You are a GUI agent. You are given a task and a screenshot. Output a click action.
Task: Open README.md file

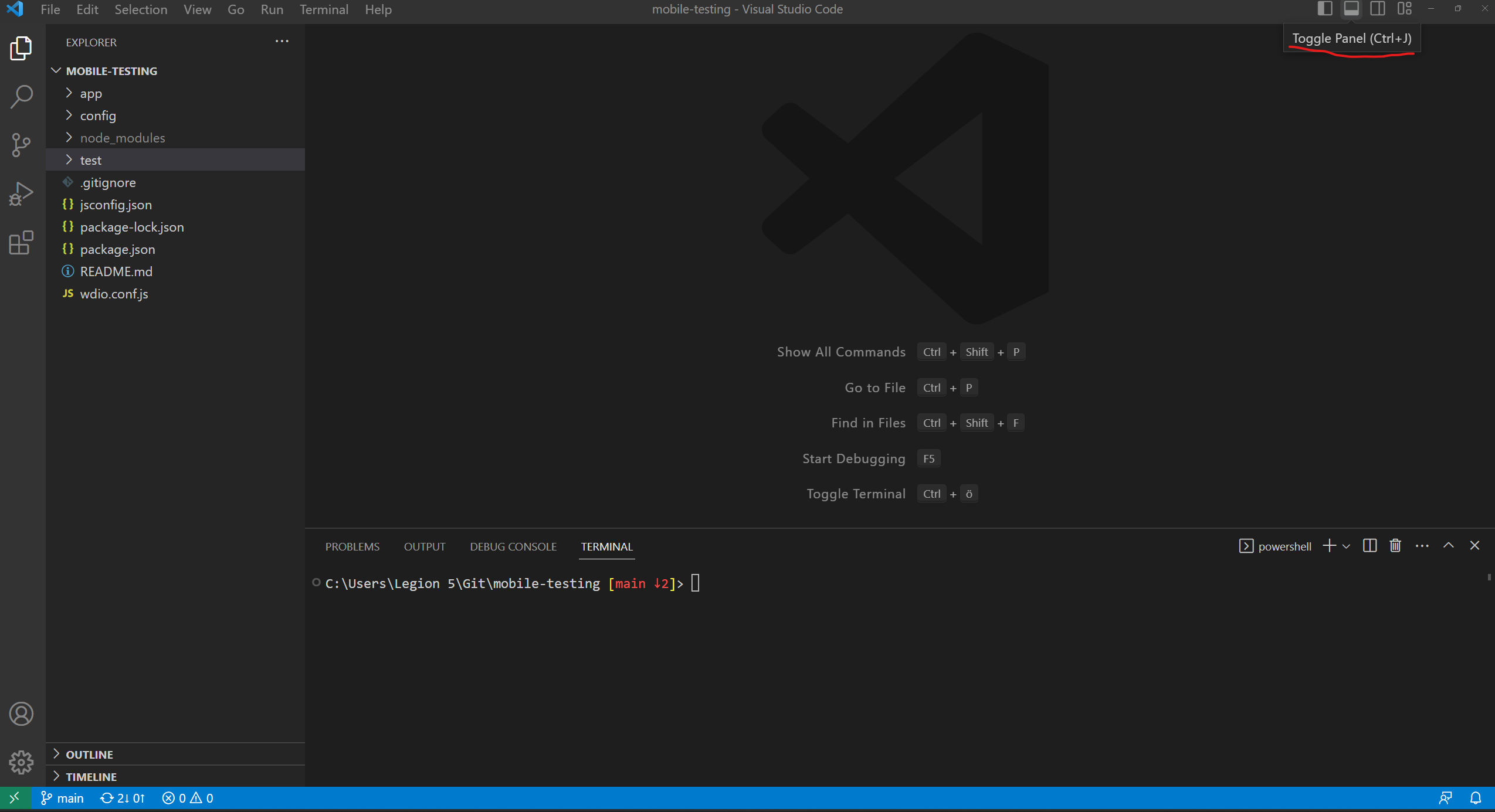[175, 271]
